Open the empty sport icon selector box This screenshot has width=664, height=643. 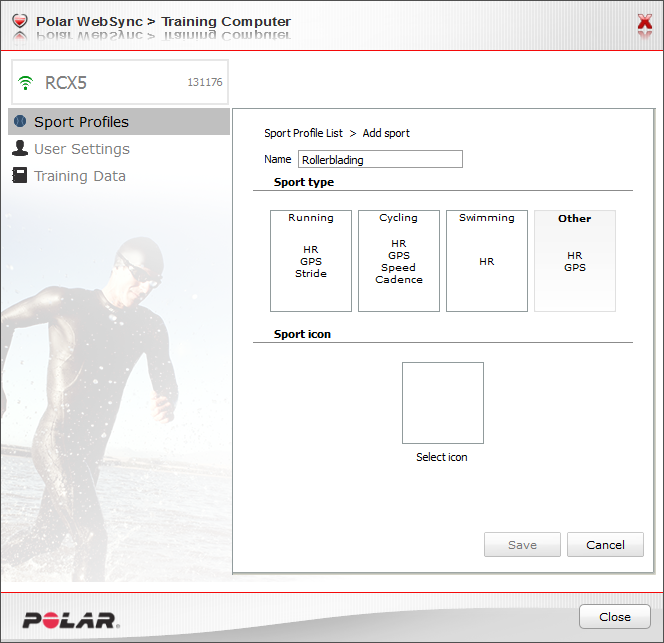point(443,403)
